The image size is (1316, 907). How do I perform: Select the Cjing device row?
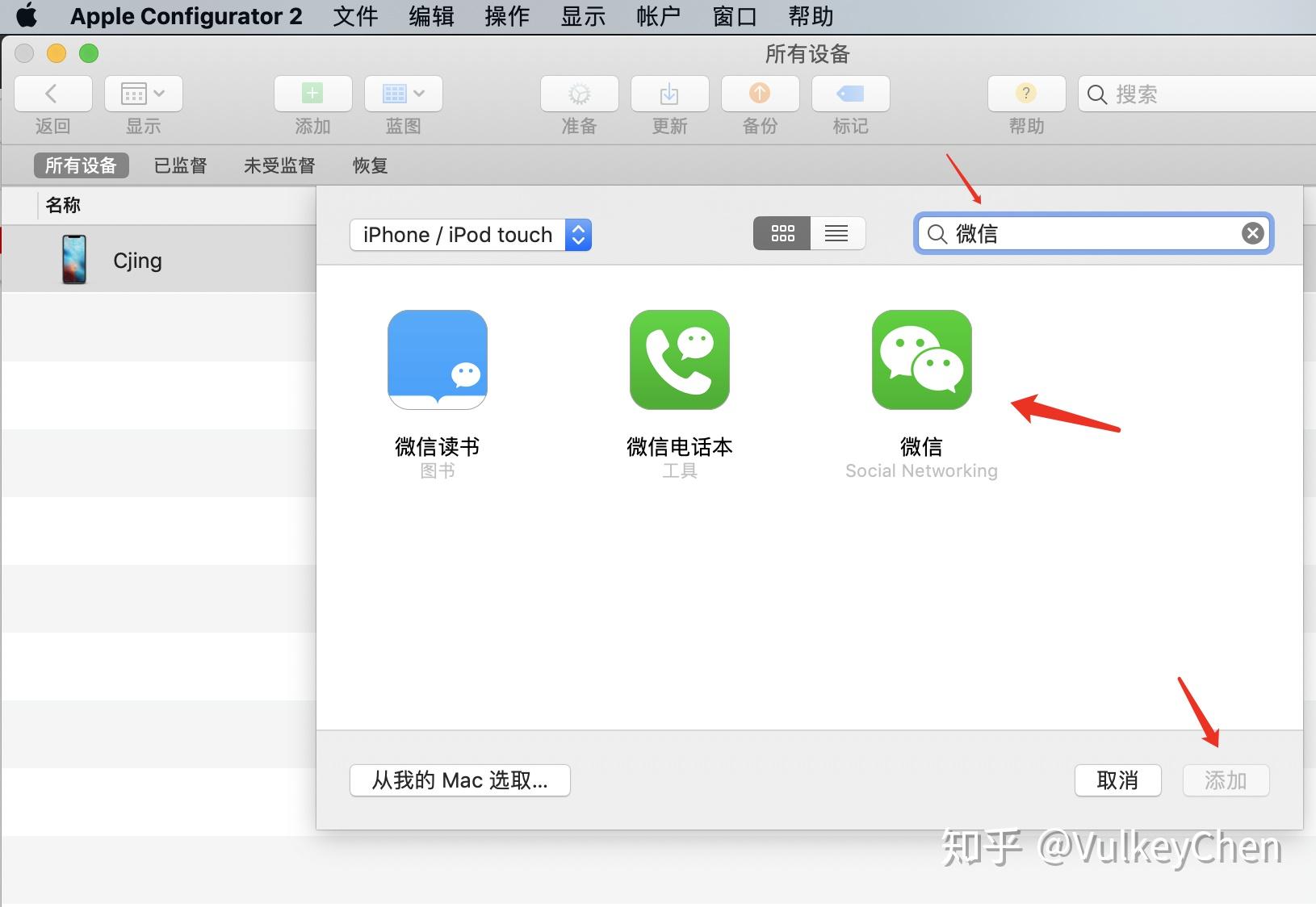(x=158, y=260)
